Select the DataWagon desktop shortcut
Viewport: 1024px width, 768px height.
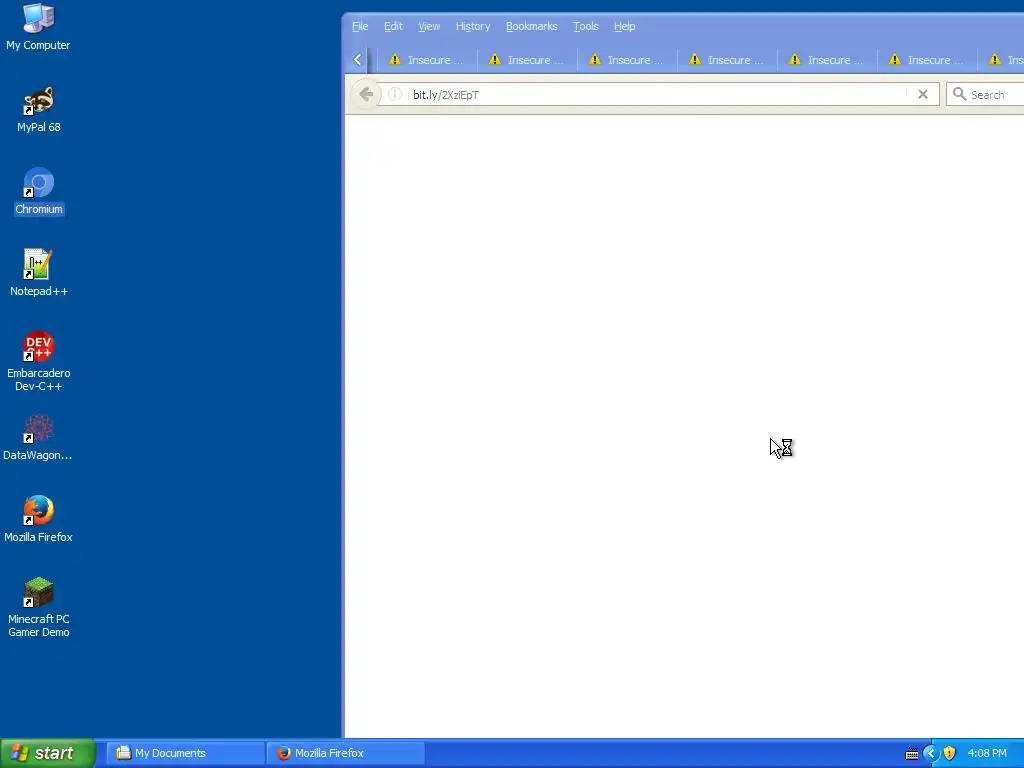[38, 438]
